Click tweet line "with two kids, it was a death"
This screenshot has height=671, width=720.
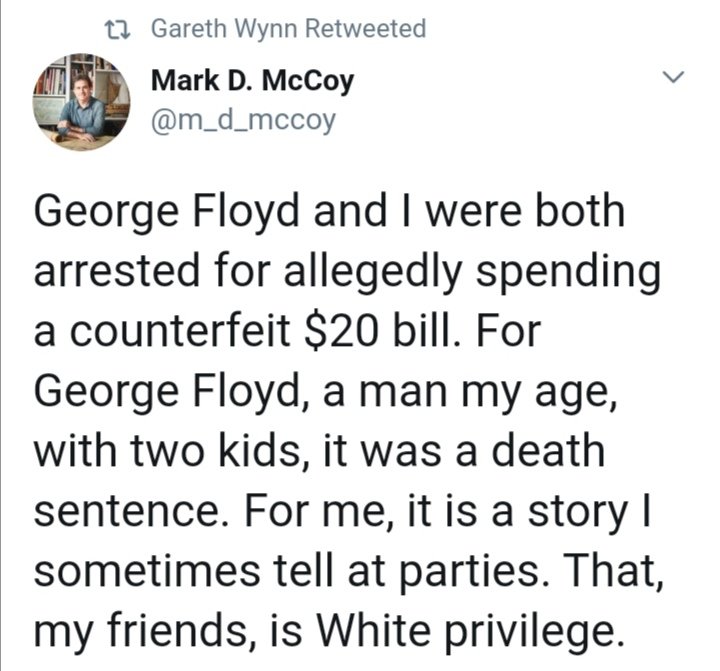pyautogui.click(x=319, y=450)
